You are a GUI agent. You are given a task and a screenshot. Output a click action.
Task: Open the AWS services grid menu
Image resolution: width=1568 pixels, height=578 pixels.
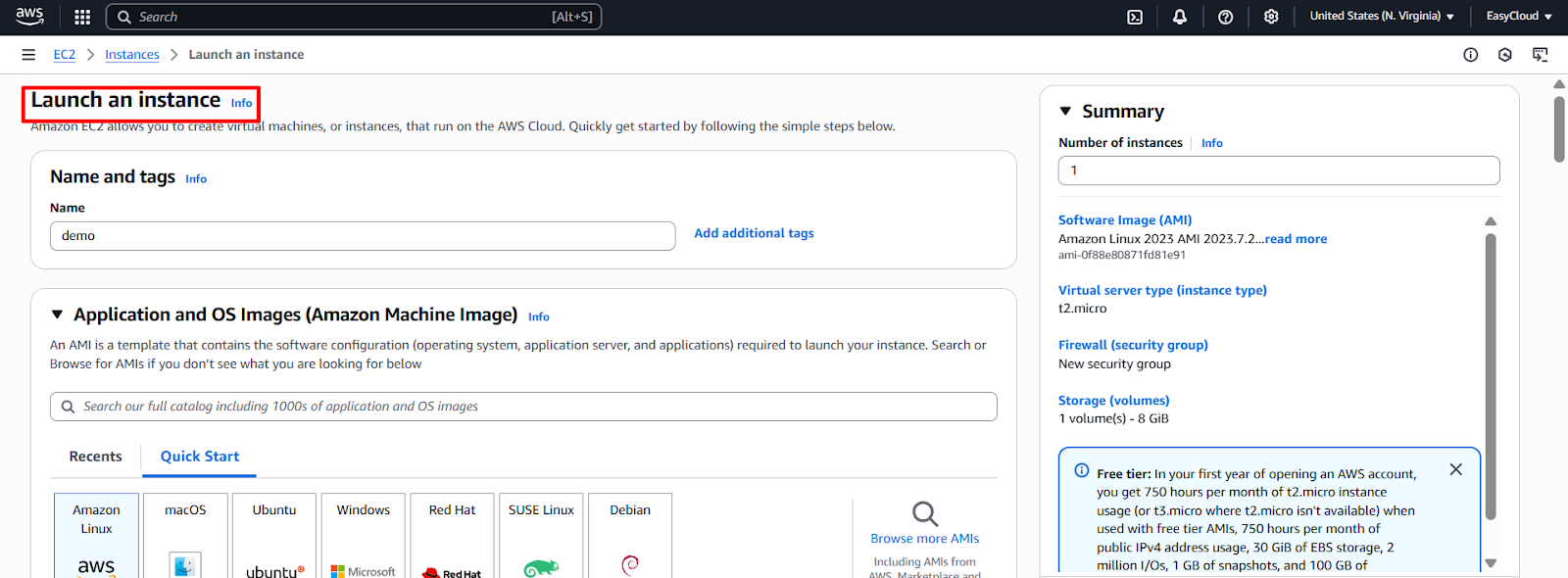(82, 17)
